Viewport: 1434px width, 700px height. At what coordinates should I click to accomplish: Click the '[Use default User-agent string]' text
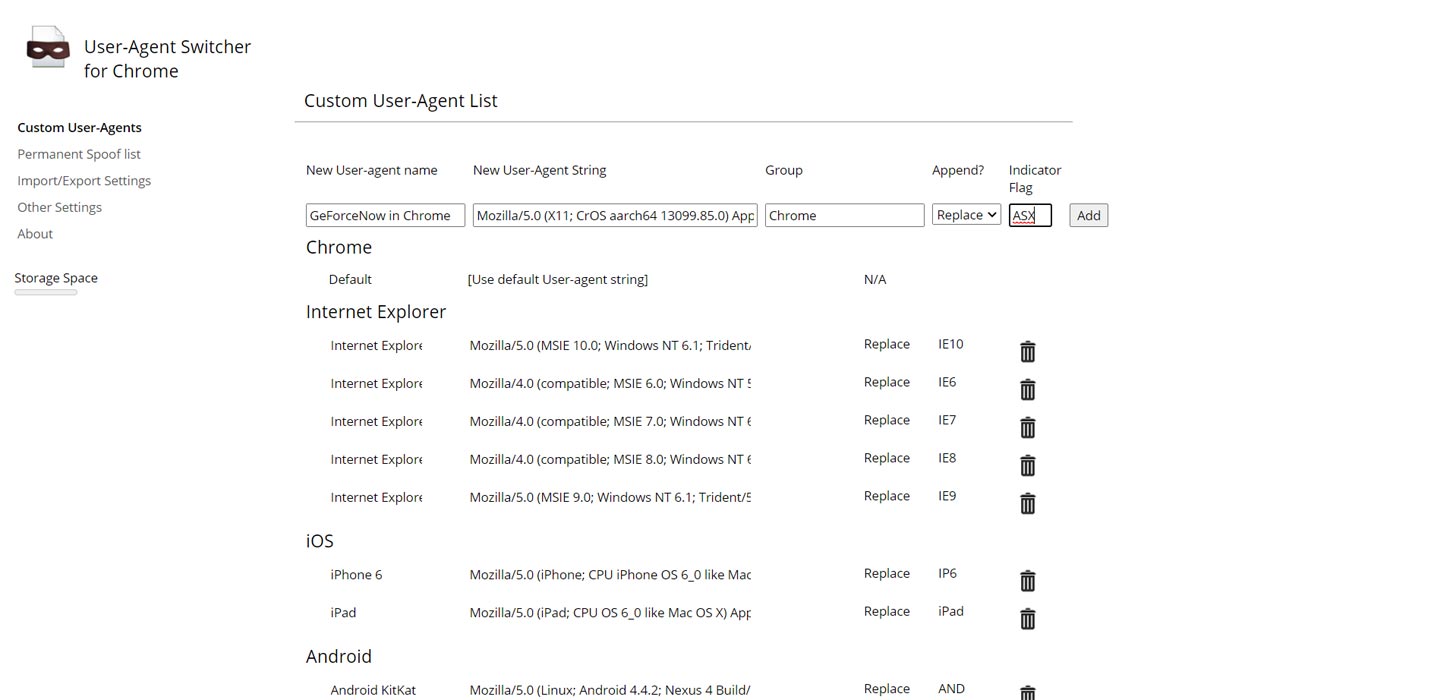click(557, 279)
